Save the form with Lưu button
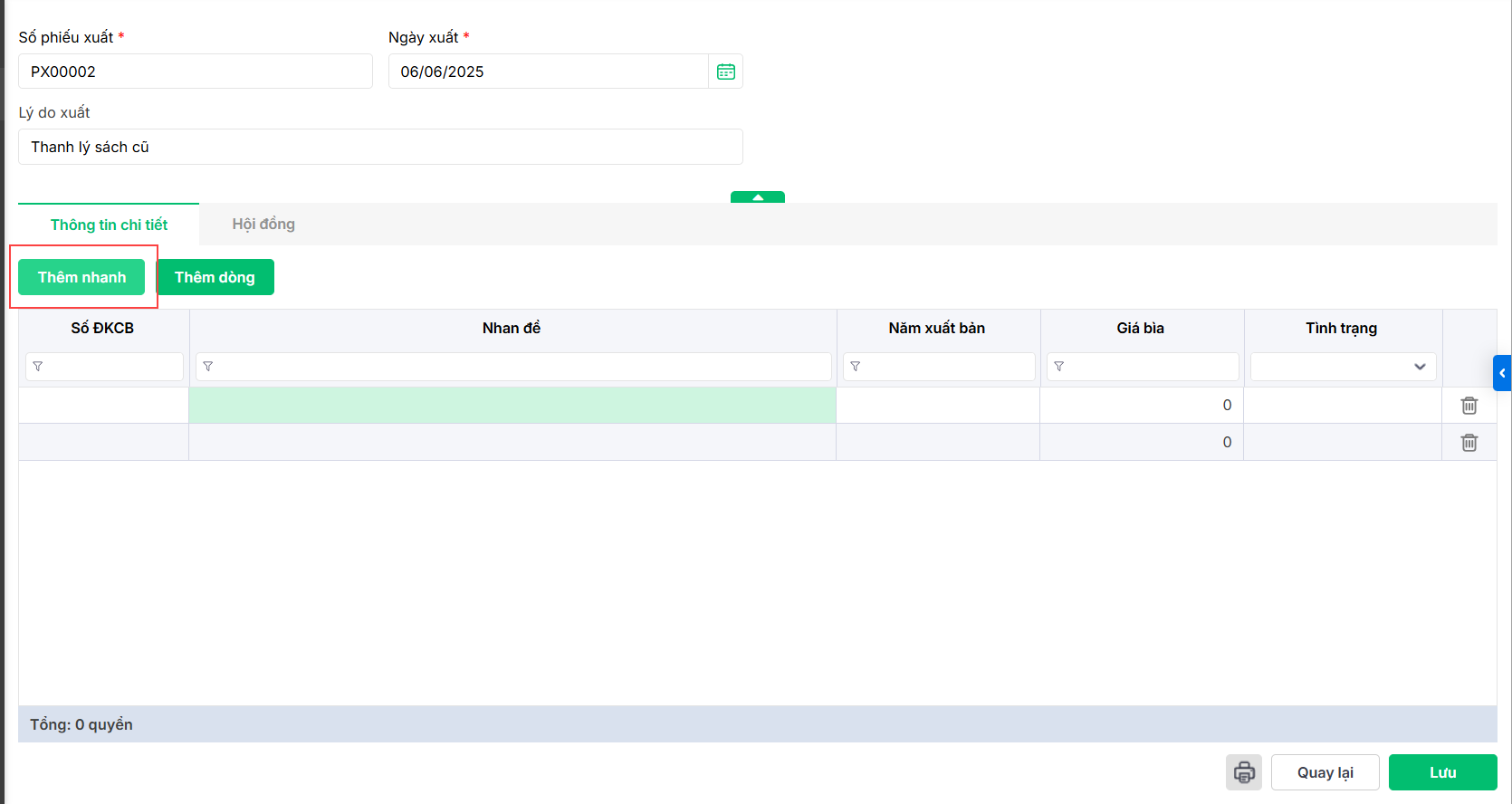The height and width of the screenshot is (804, 1512). click(1442, 772)
